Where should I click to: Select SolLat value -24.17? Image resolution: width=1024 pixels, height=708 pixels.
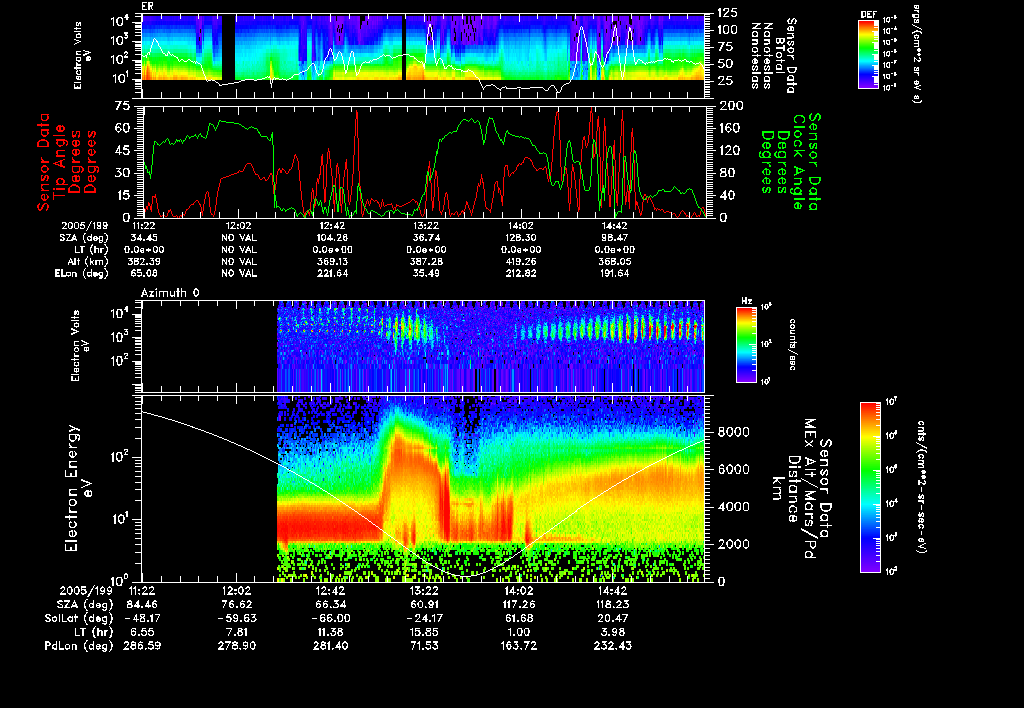[x=424, y=619]
